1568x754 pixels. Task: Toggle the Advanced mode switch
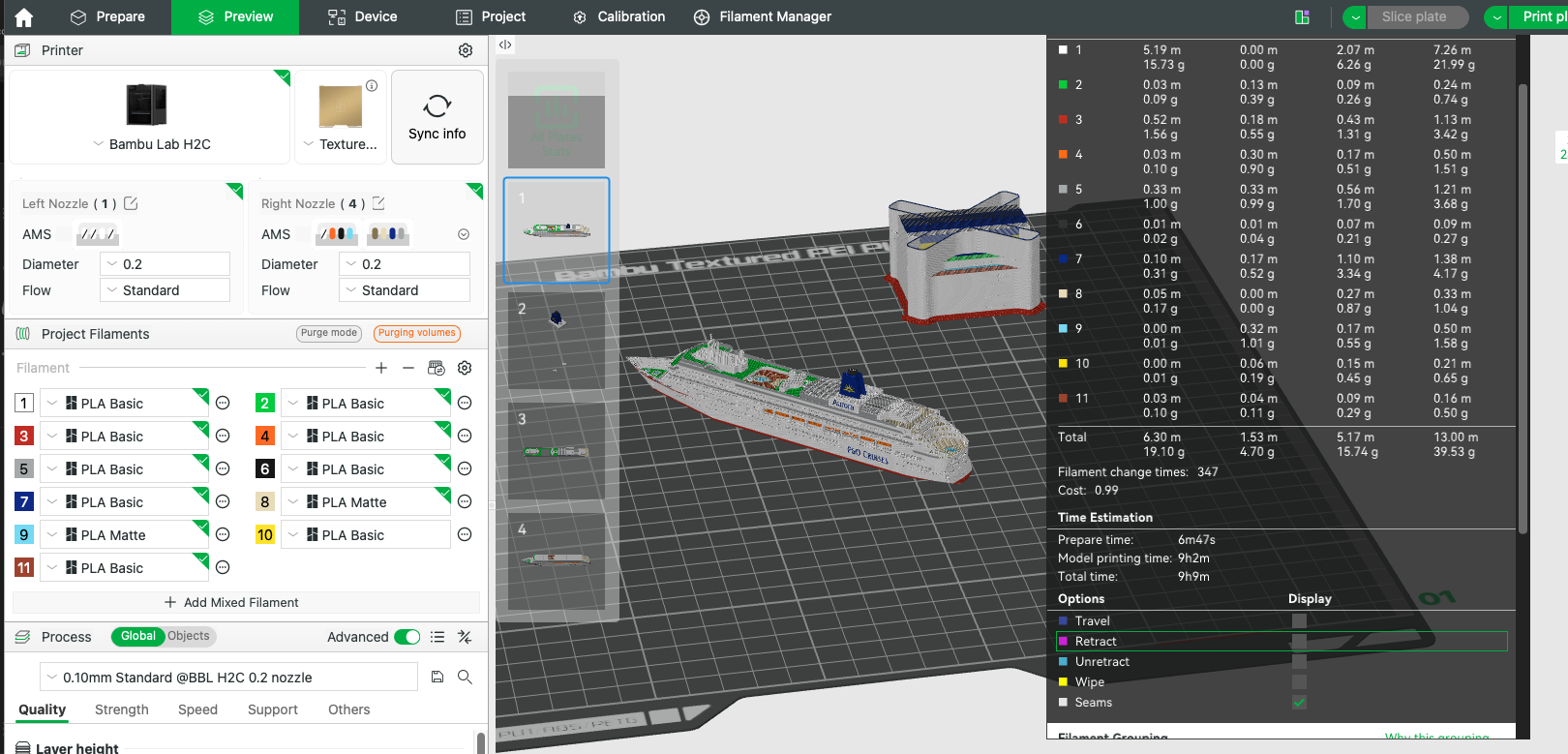point(407,637)
